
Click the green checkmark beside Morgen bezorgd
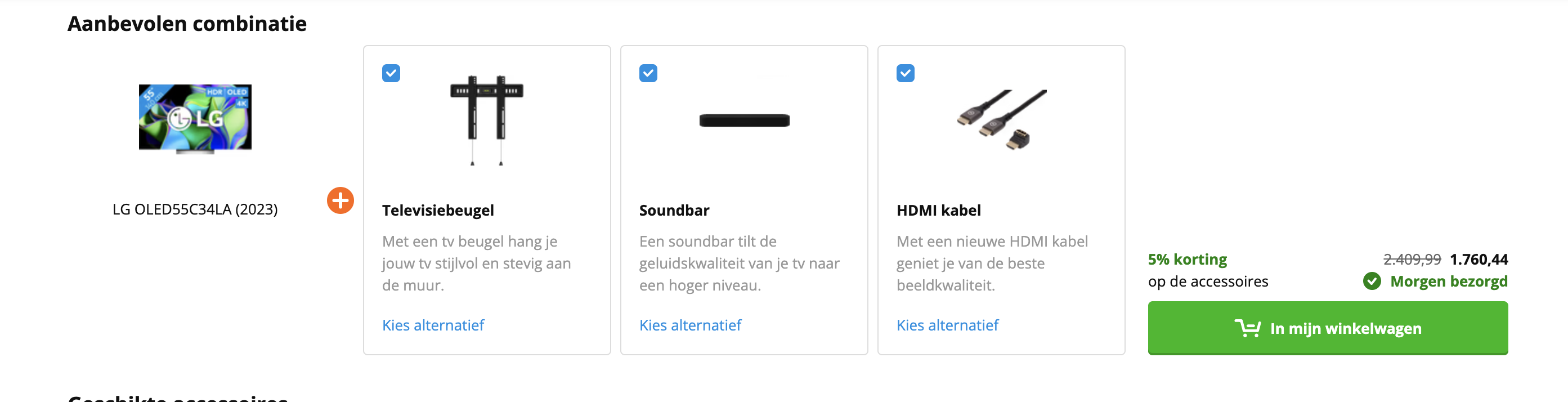pyautogui.click(x=1373, y=282)
